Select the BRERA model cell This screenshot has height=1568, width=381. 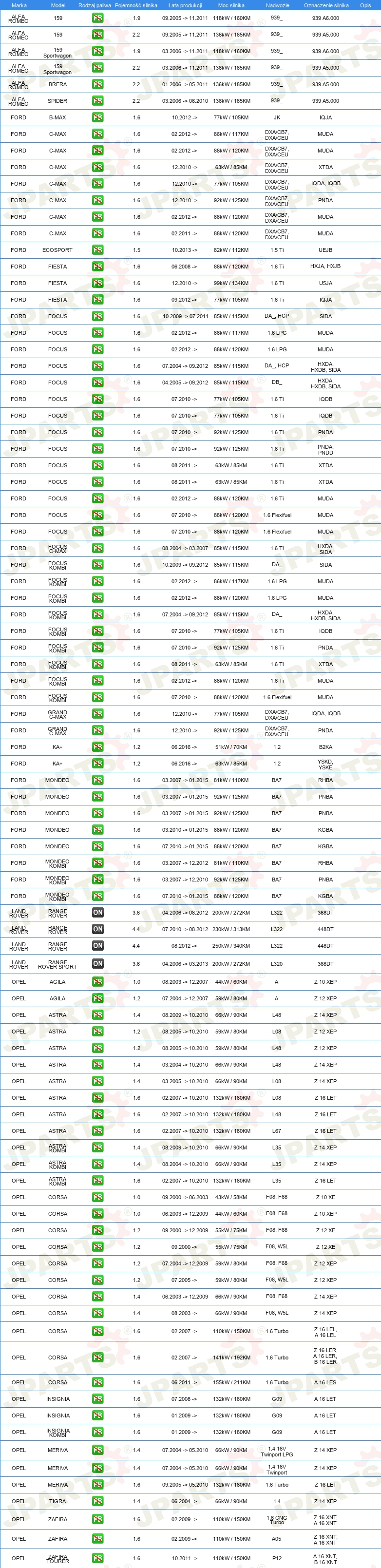[x=58, y=85]
